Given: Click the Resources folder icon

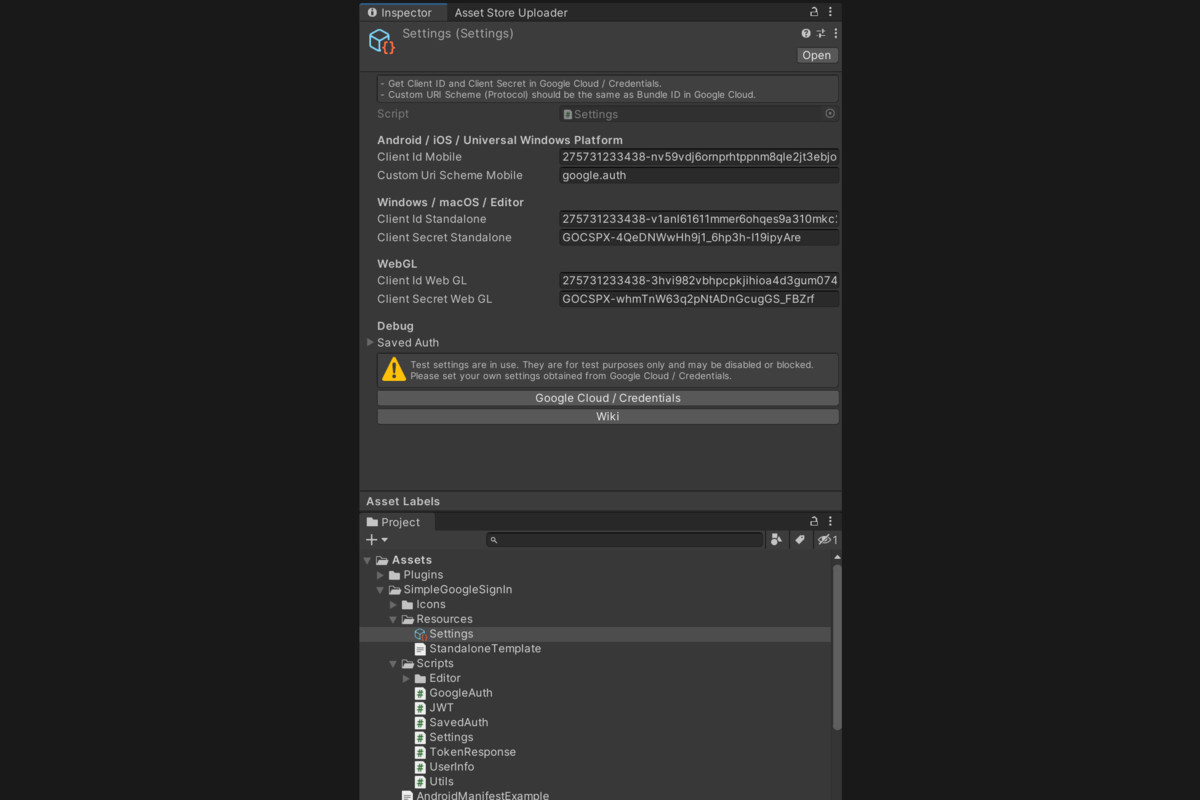Looking at the screenshot, I should (x=407, y=619).
